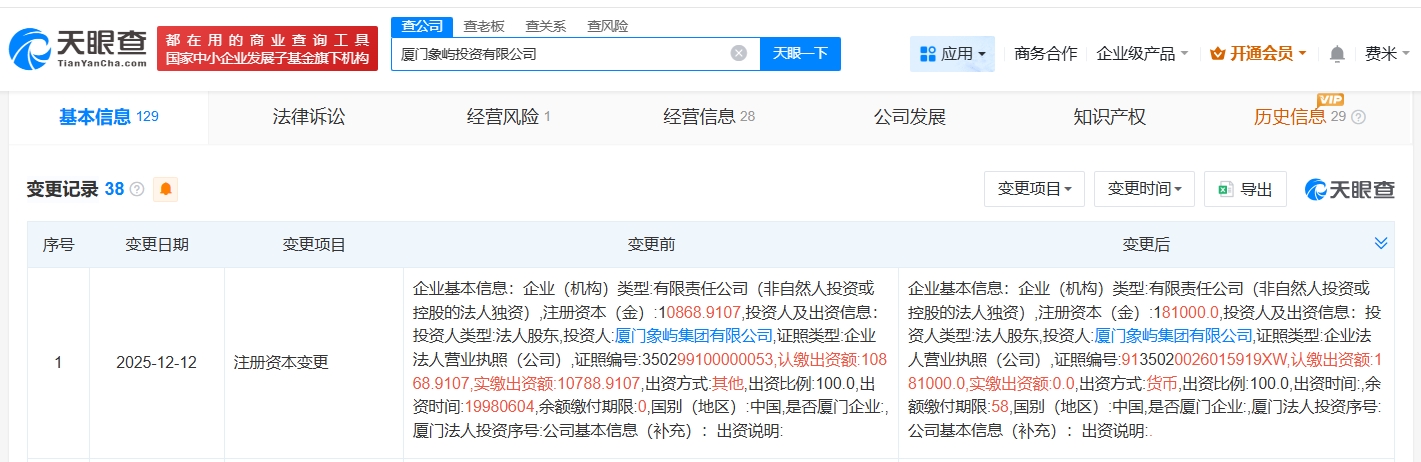This screenshot has width=1421, height=462.
Task: Click the 商务合作 link
Action: tap(1045, 54)
